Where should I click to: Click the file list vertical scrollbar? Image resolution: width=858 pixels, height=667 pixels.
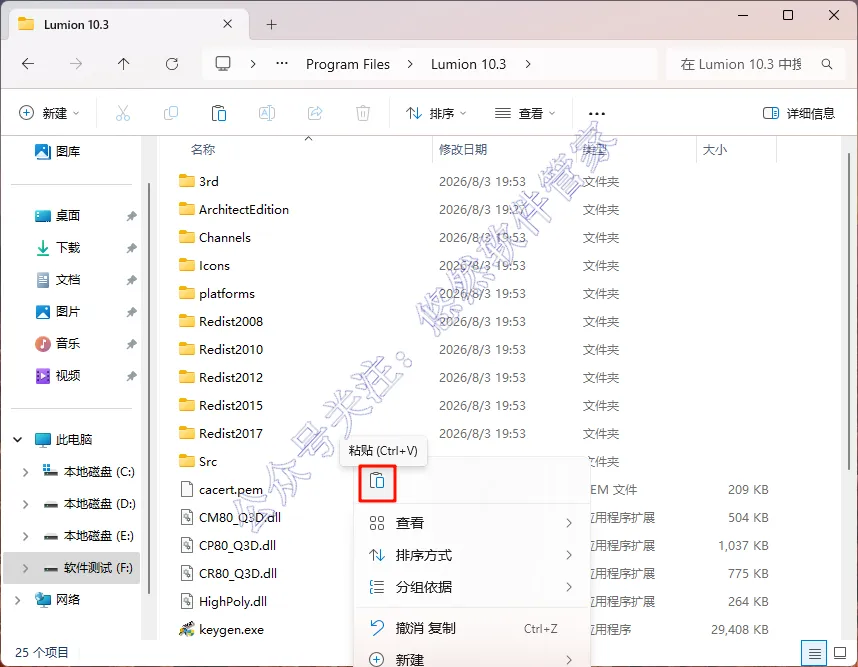click(849, 312)
